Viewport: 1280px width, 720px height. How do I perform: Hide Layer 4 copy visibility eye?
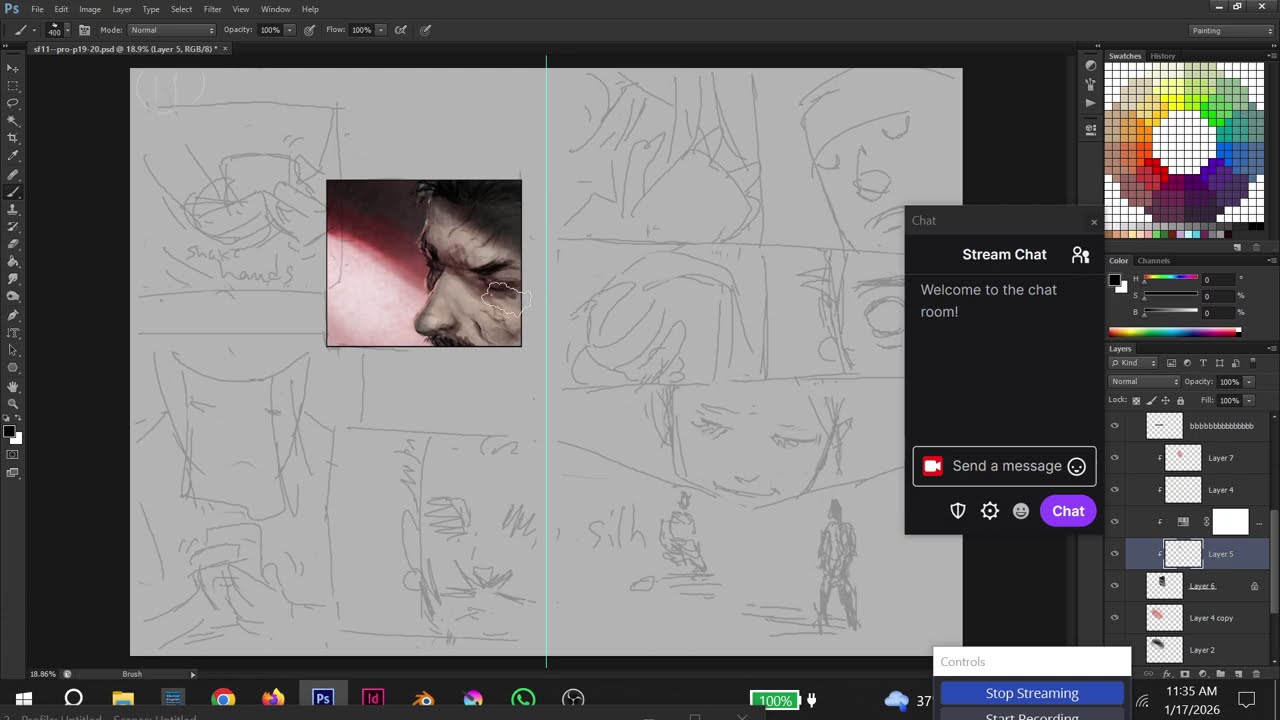point(1114,618)
